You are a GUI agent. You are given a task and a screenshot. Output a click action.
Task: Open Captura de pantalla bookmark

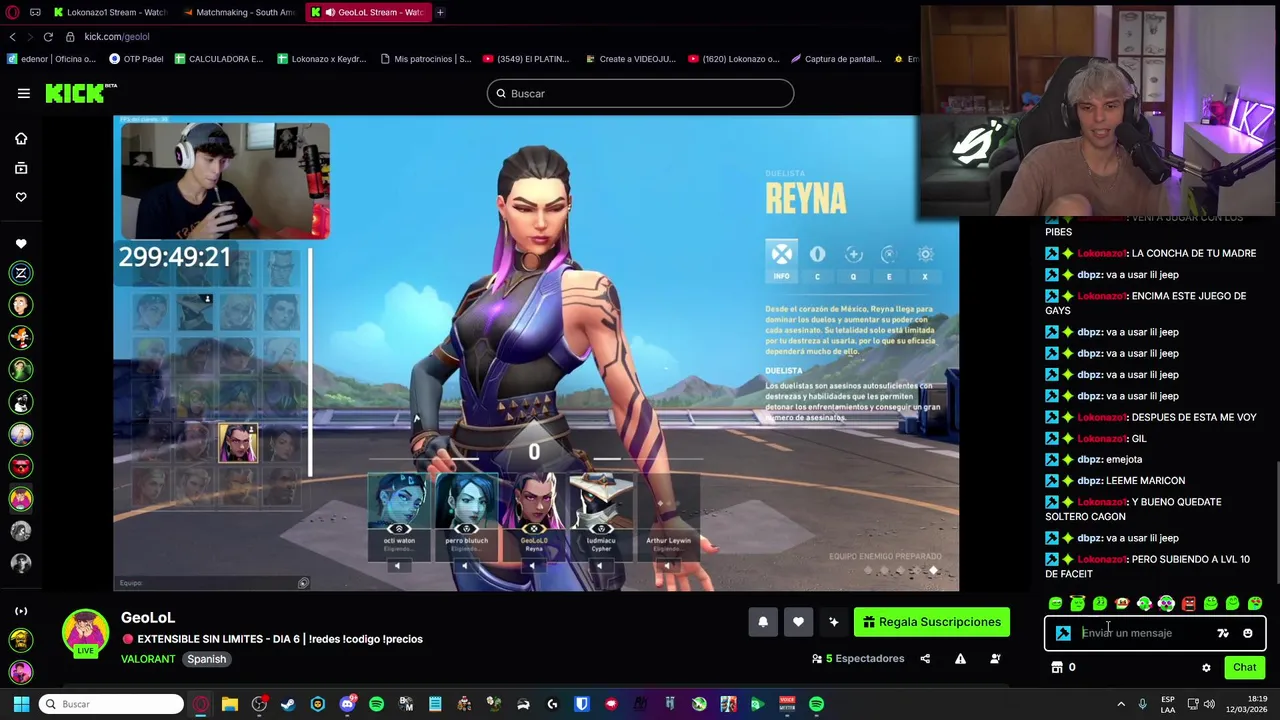[836, 59]
